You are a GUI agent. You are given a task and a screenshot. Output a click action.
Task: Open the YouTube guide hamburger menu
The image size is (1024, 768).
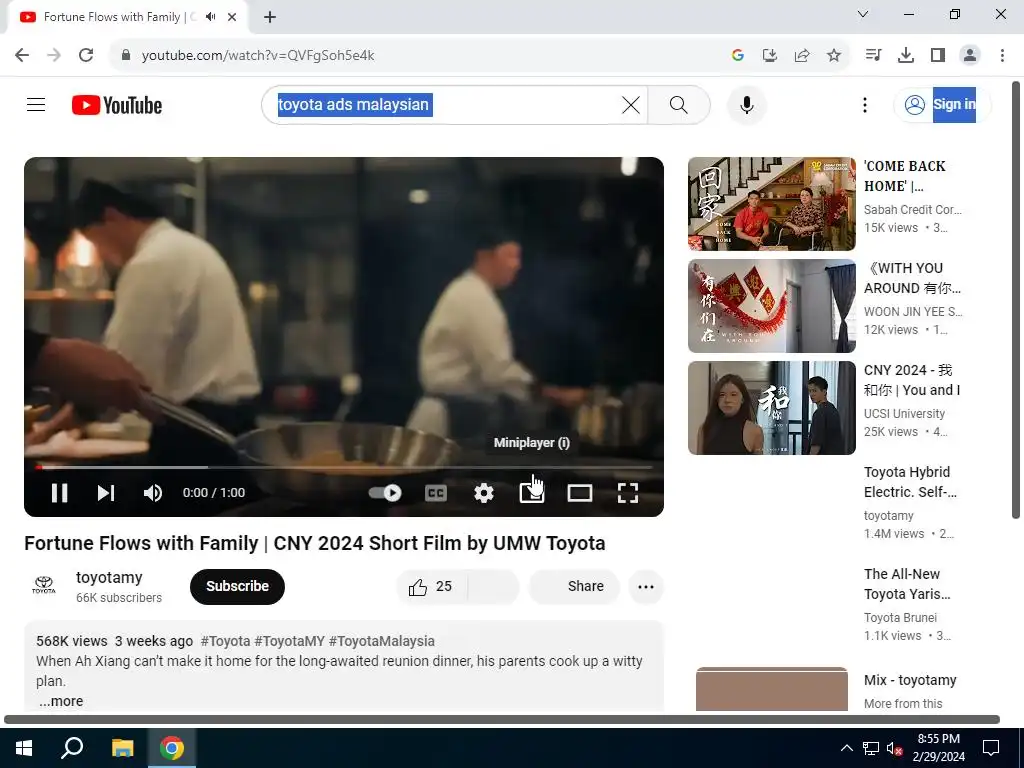[x=36, y=104]
